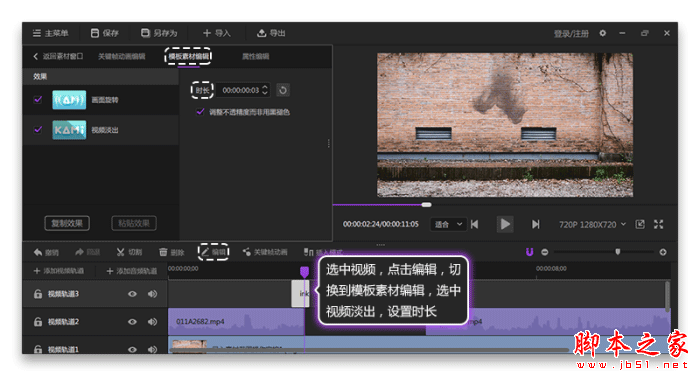The width and height of the screenshot is (700, 376).
Task: Click the 导出 export button
Action: pyautogui.click(x=271, y=33)
